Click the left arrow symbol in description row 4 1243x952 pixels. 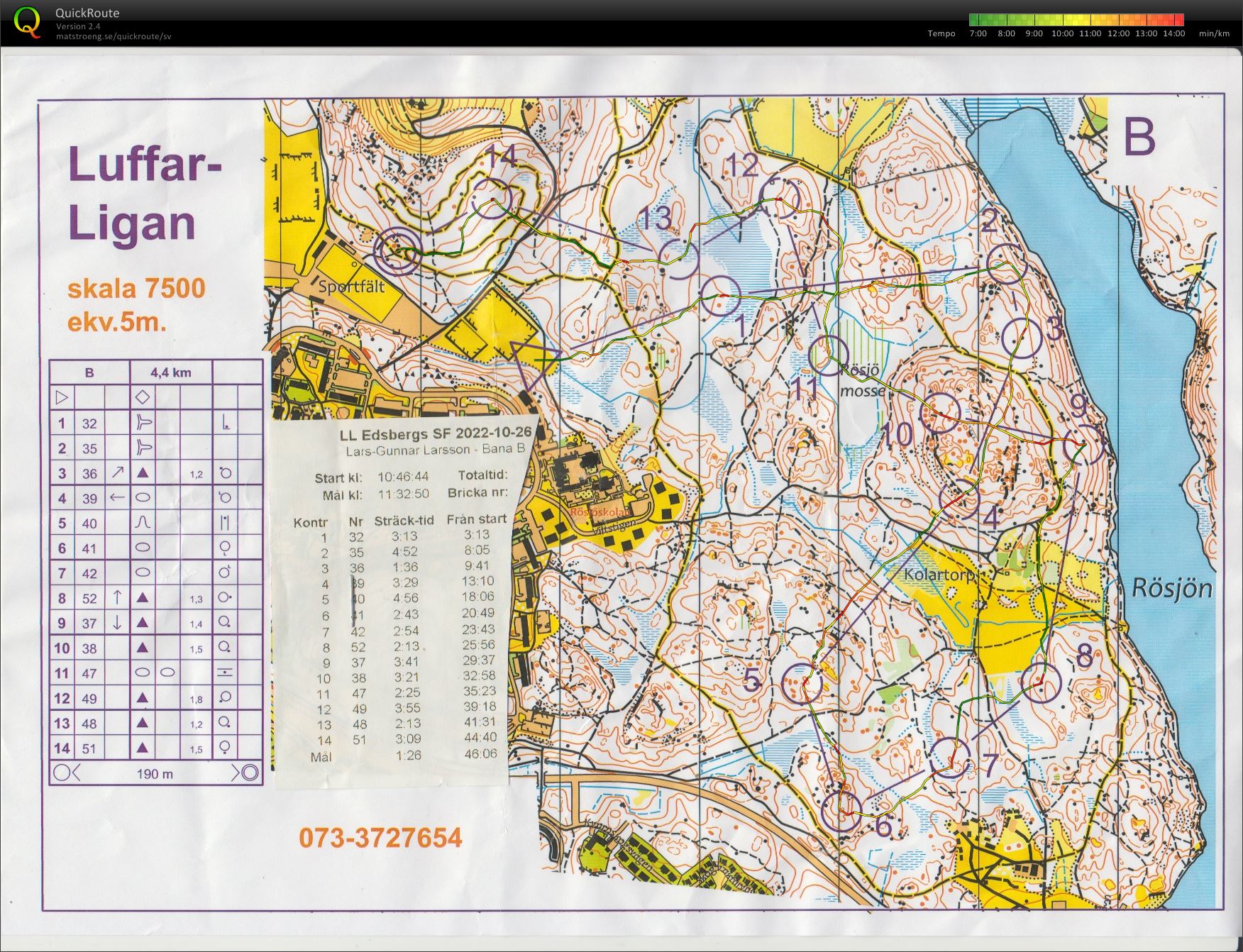(x=117, y=497)
